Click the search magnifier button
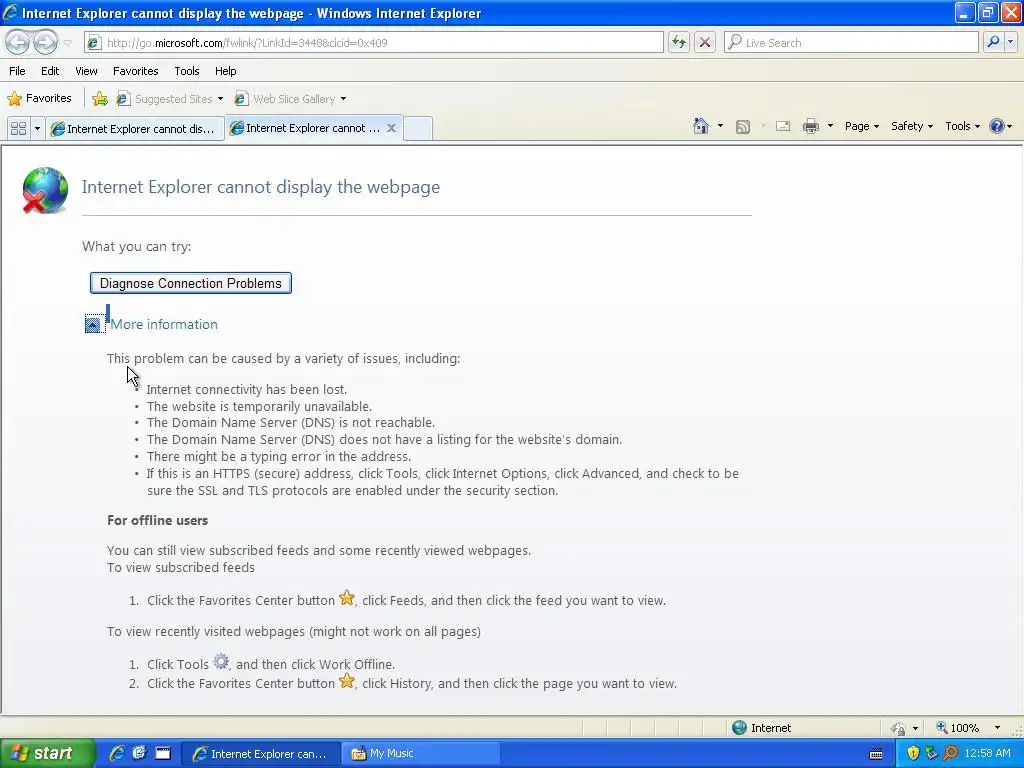The height and width of the screenshot is (768, 1024). [993, 42]
